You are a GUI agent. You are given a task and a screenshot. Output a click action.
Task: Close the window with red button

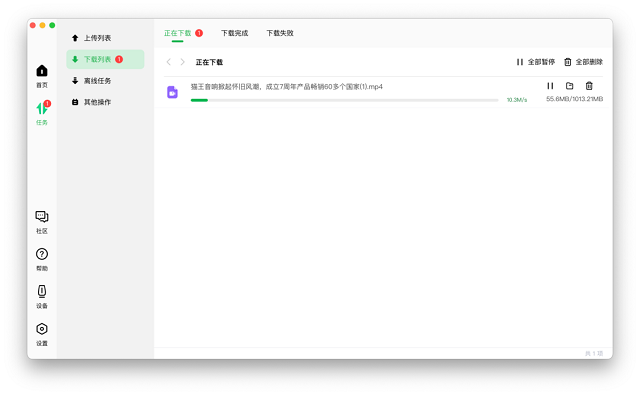tap(33, 25)
